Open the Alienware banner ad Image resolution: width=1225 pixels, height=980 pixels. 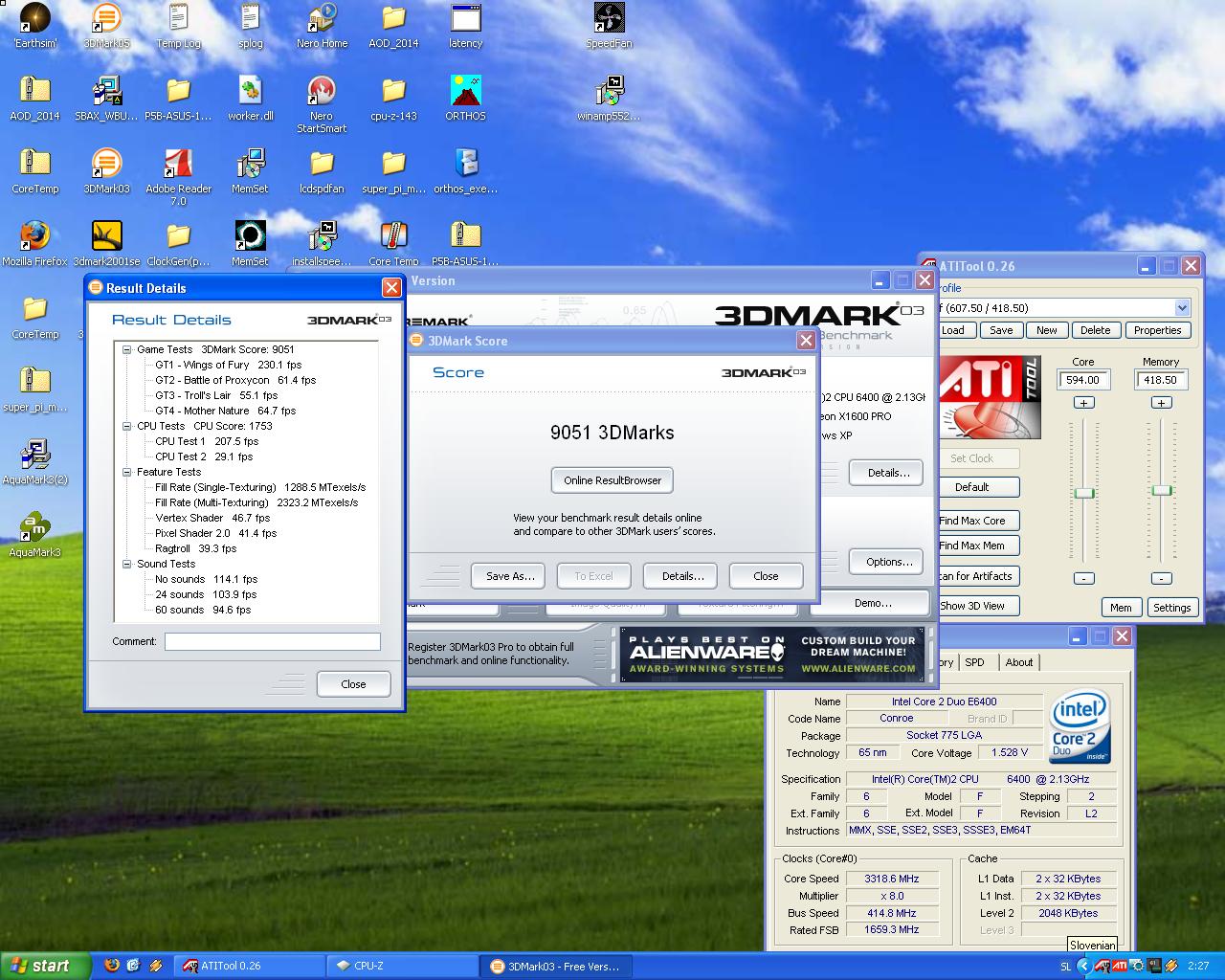tap(772, 655)
